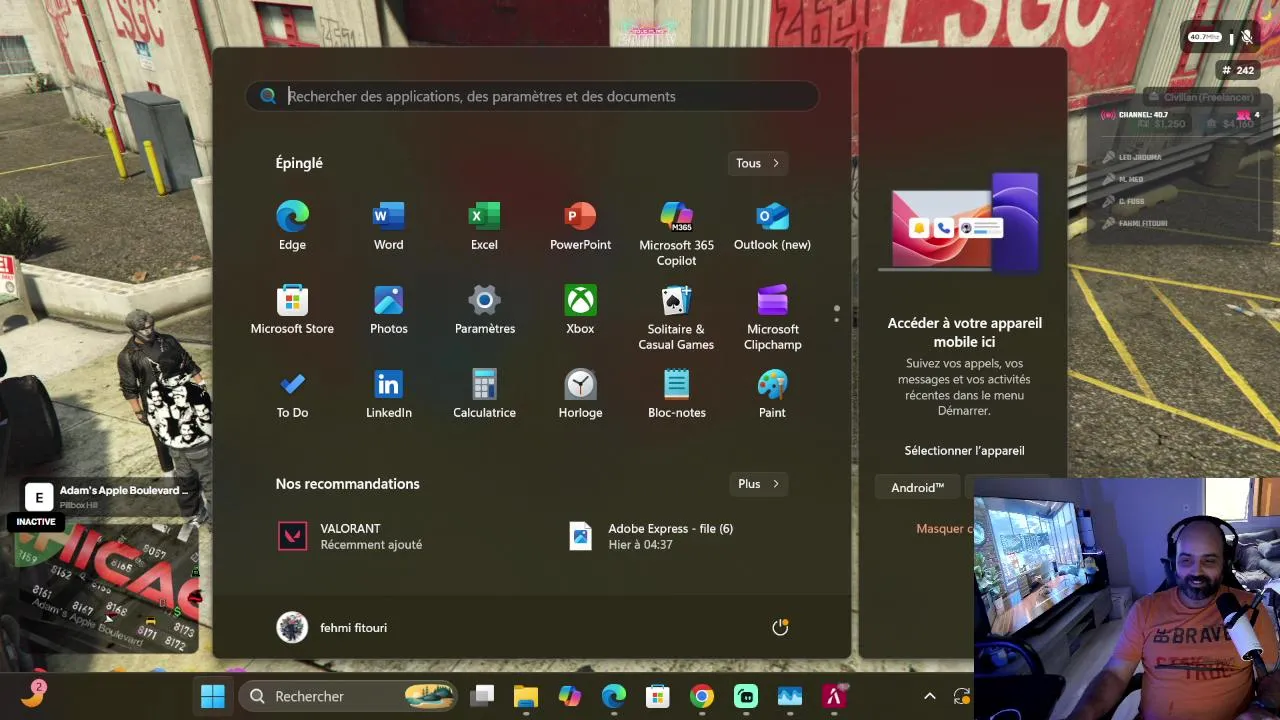The image size is (1280, 720).
Task: Open Task View on the taskbar
Action: pyautogui.click(x=483, y=696)
